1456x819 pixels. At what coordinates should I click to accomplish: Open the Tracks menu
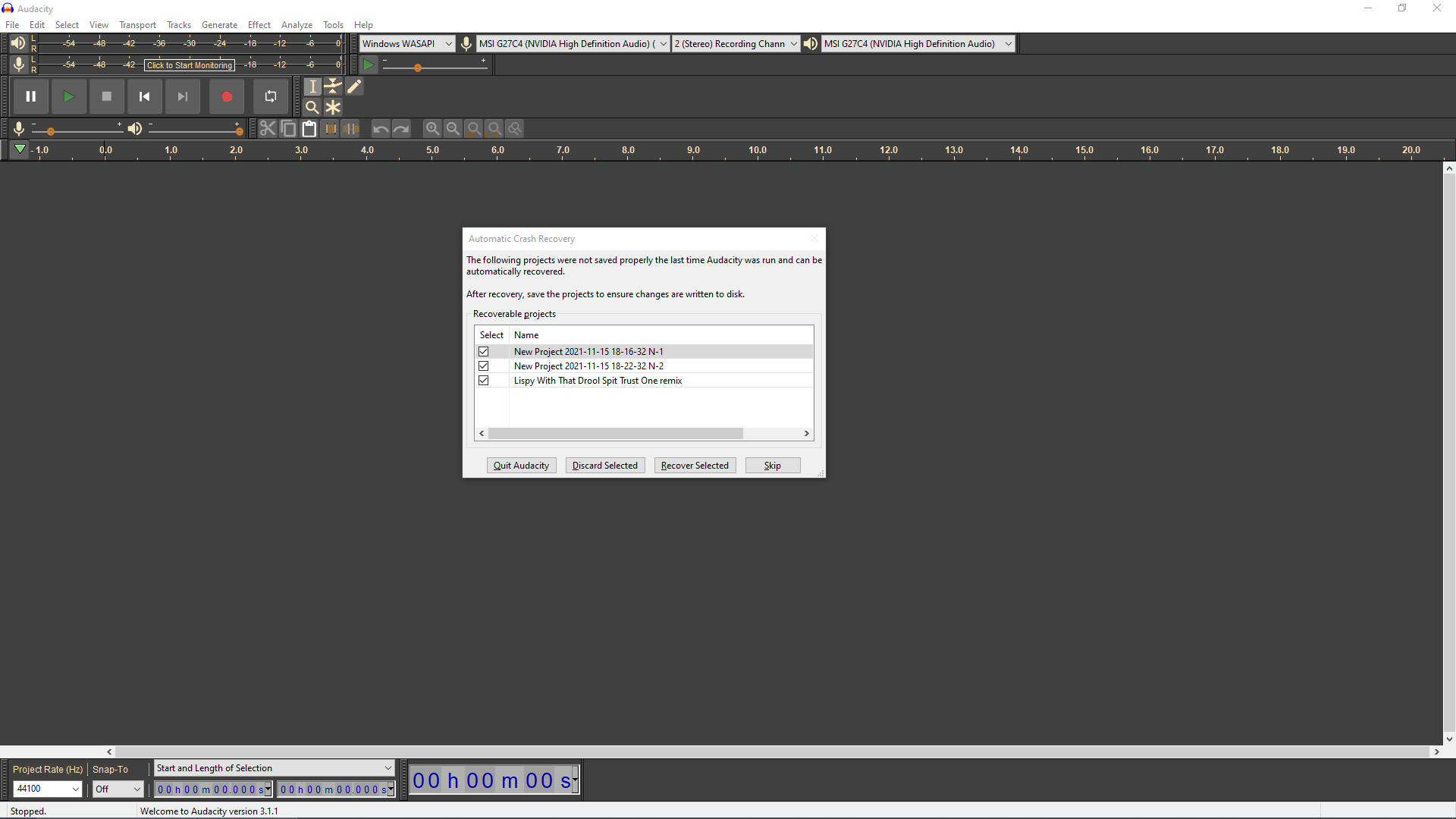click(179, 25)
